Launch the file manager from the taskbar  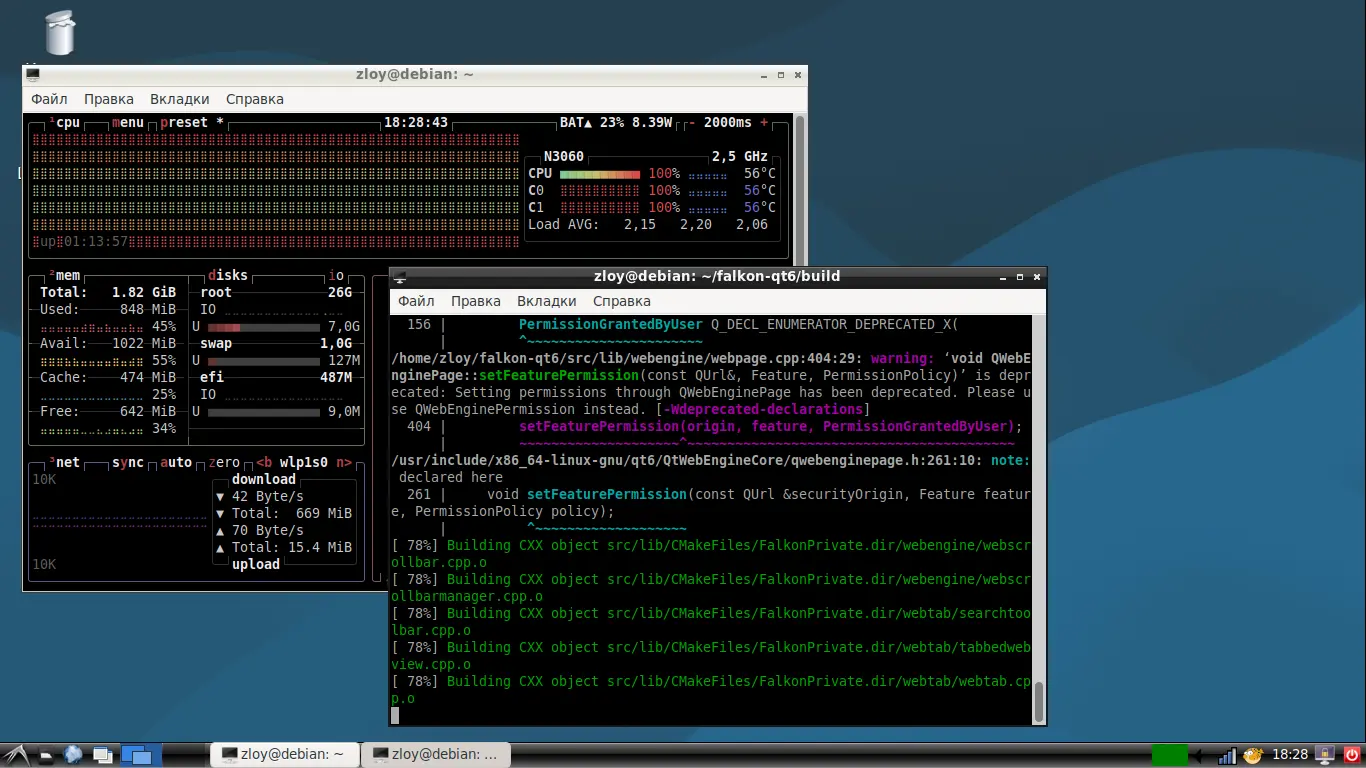pos(46,755)
